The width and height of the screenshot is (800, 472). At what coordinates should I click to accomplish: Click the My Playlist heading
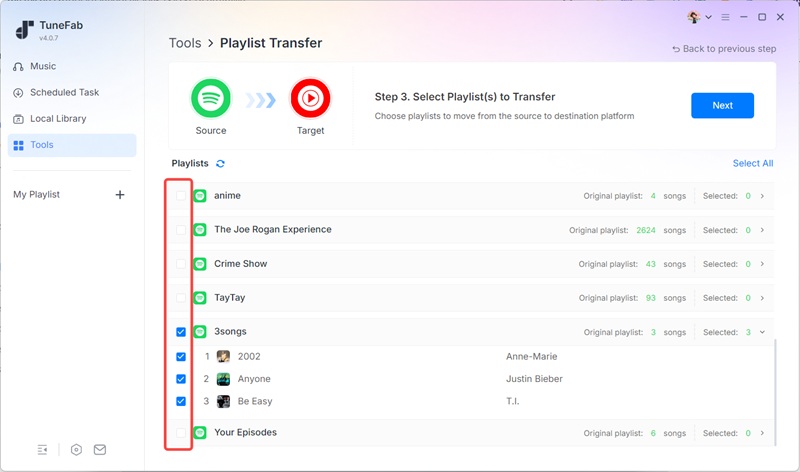[36, 194]
